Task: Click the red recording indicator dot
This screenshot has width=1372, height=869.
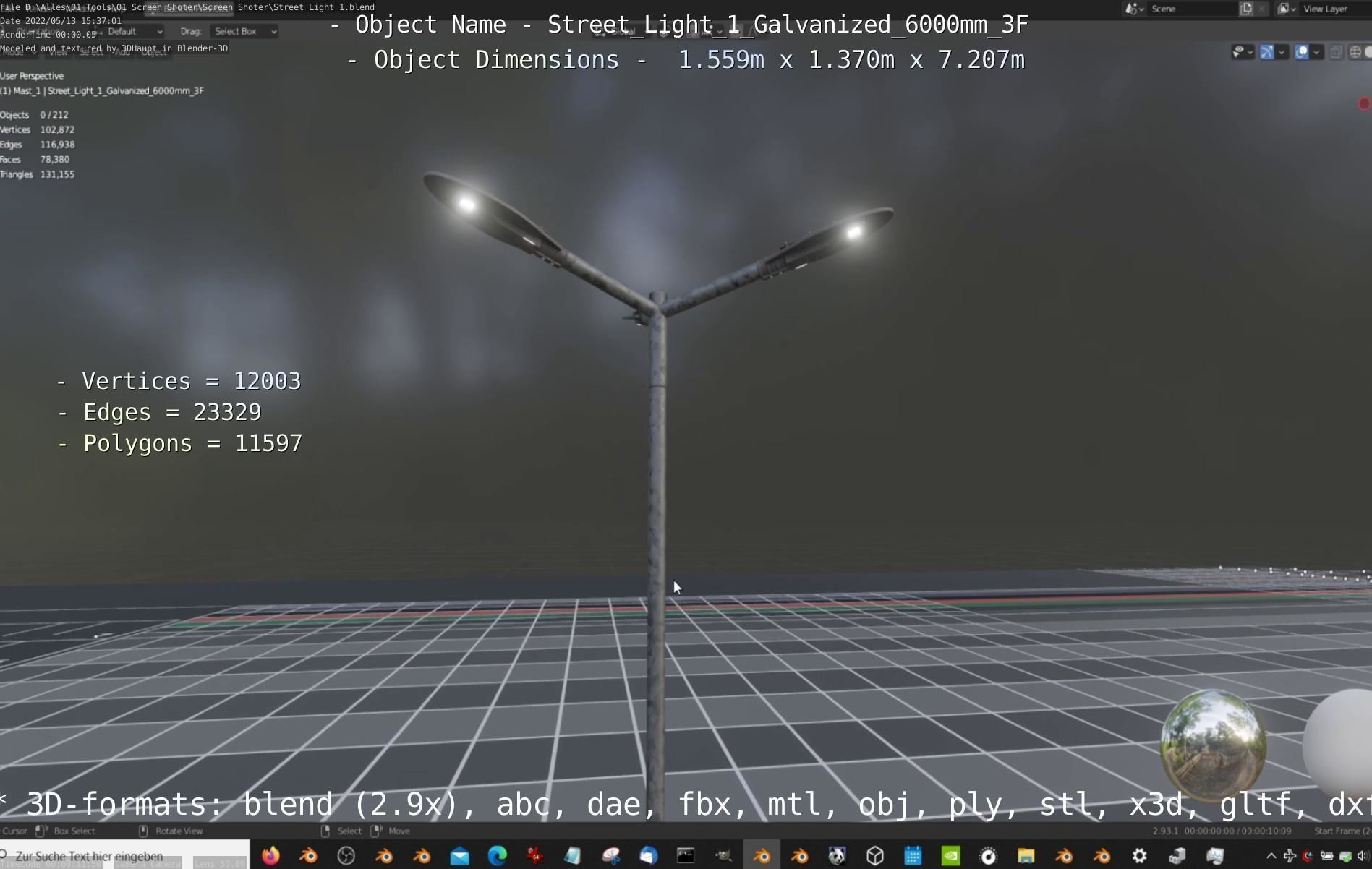Action: click(x=1364, y=103)
